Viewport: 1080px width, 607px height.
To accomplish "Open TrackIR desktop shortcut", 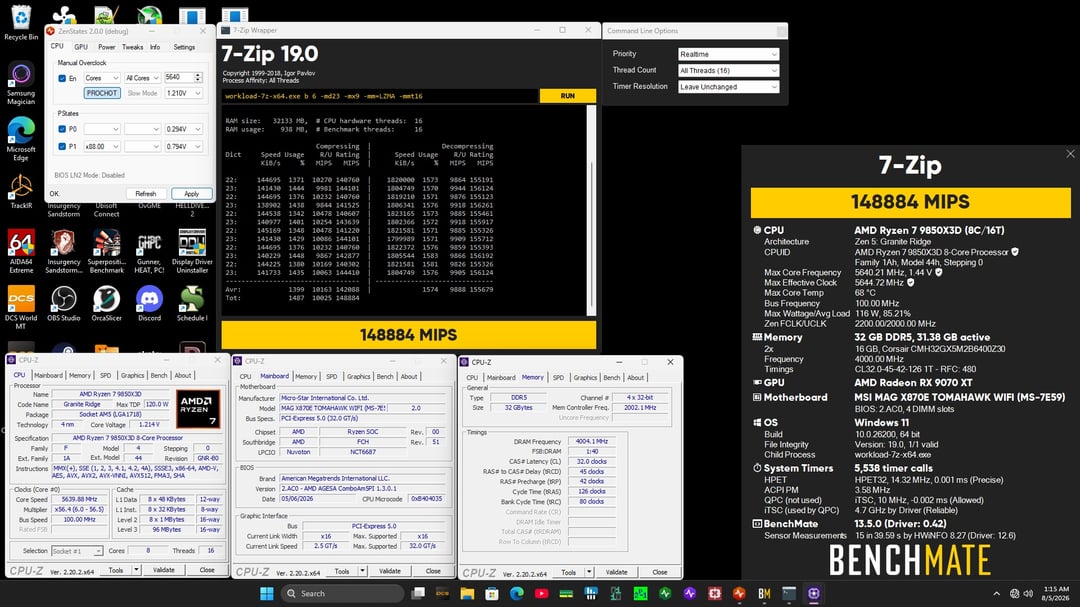I will [21, 191].
